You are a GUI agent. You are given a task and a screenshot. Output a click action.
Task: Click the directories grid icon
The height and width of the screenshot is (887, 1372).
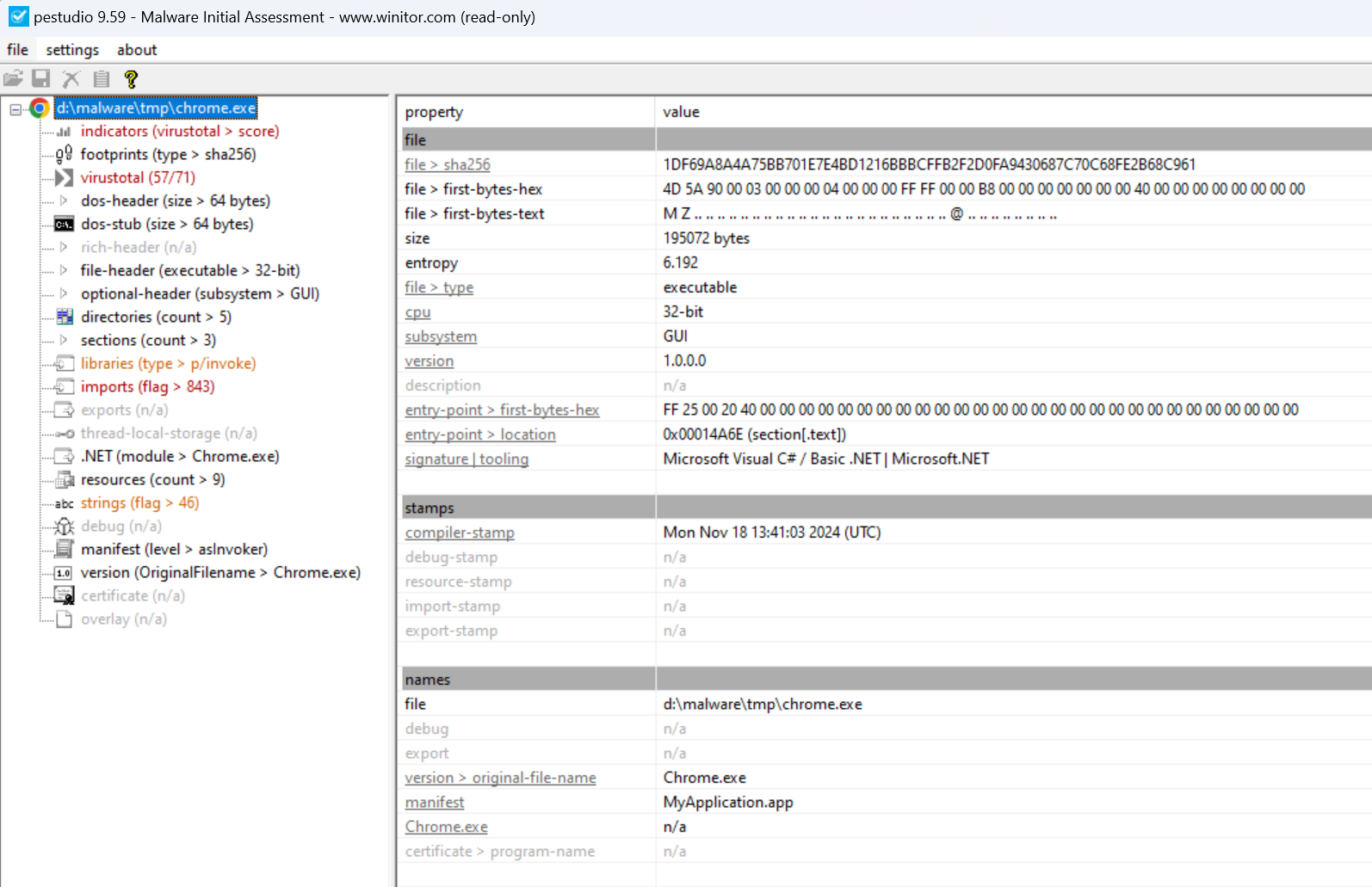click(64, 317)
